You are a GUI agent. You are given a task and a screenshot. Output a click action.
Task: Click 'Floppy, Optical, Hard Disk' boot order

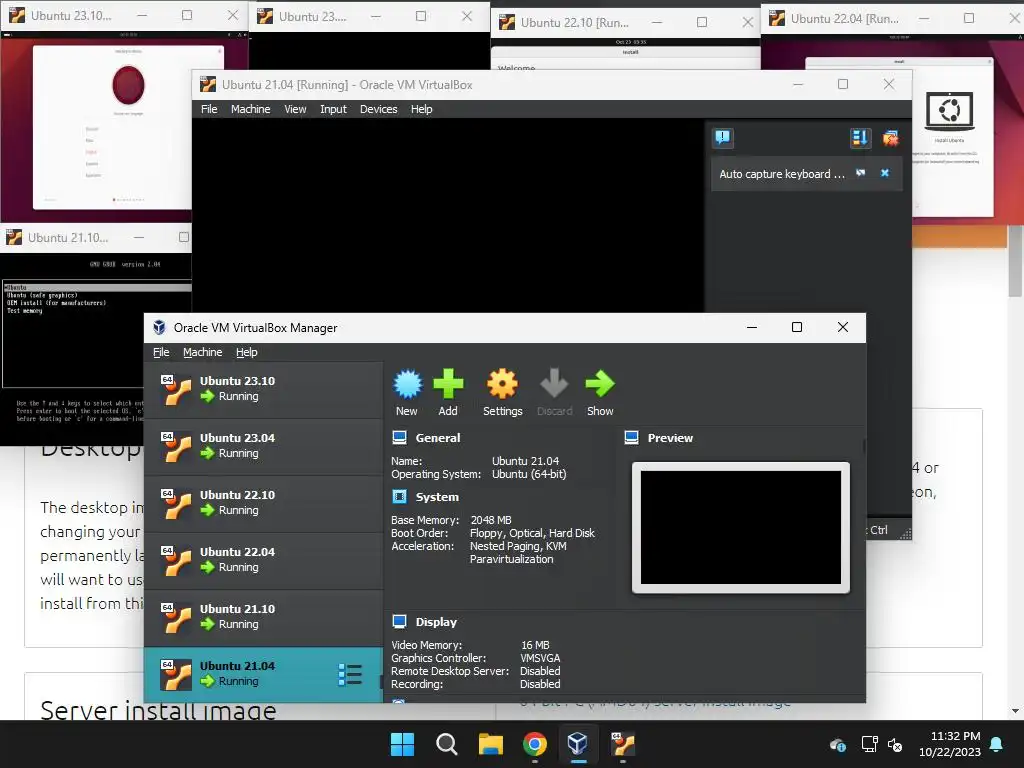[x=532, y=533]
